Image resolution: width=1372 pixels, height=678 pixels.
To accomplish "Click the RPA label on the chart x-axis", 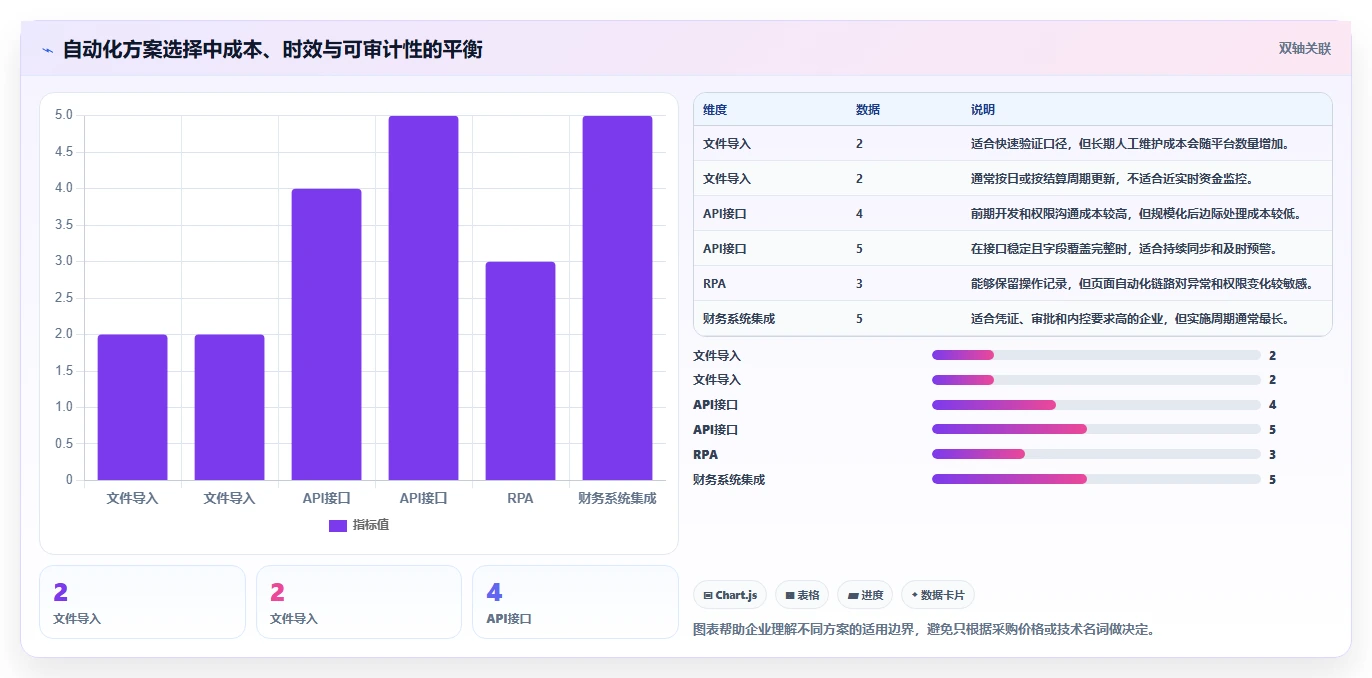I will pos(520,498).
